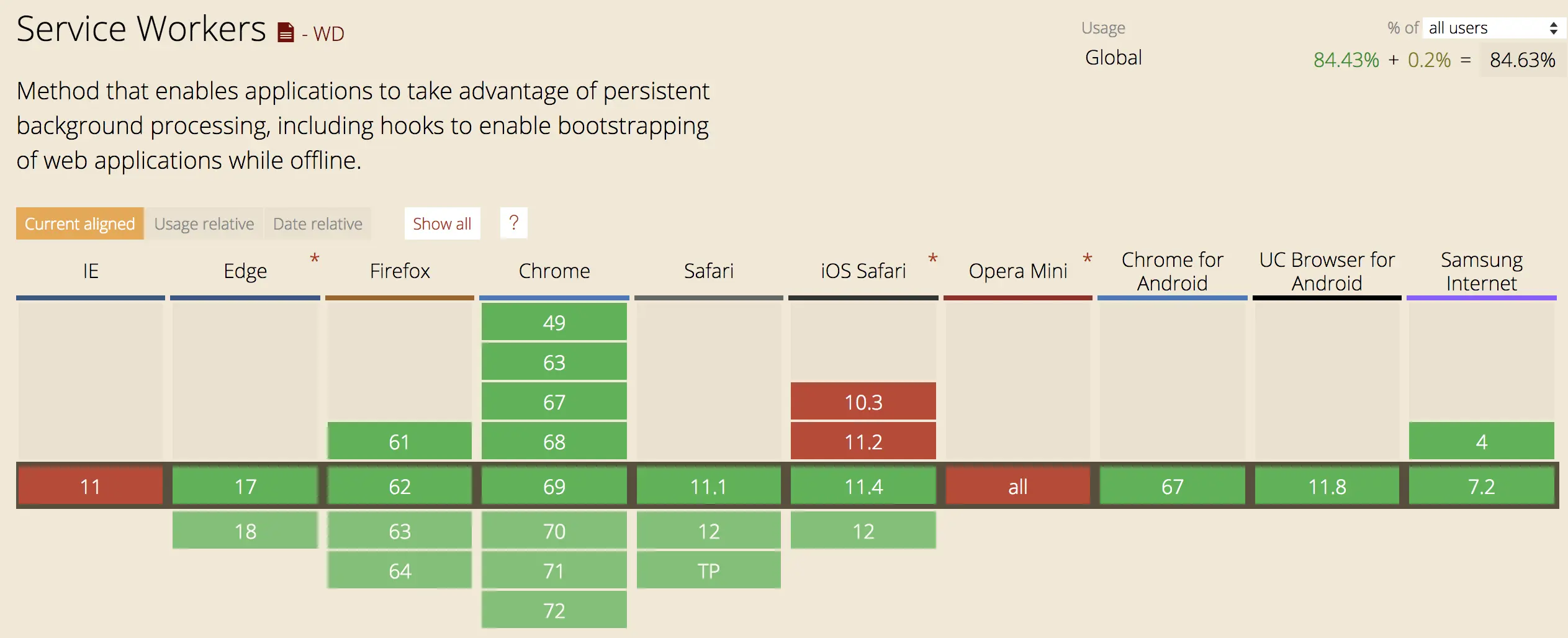Select the Chrome 49 version cell

[x=554, y=322]
